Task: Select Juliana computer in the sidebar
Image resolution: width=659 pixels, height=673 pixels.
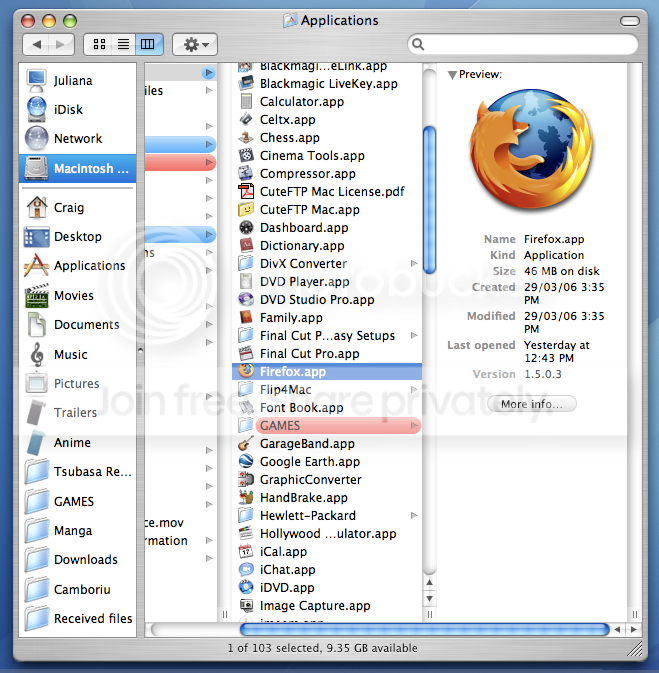Action: point(78,81)
